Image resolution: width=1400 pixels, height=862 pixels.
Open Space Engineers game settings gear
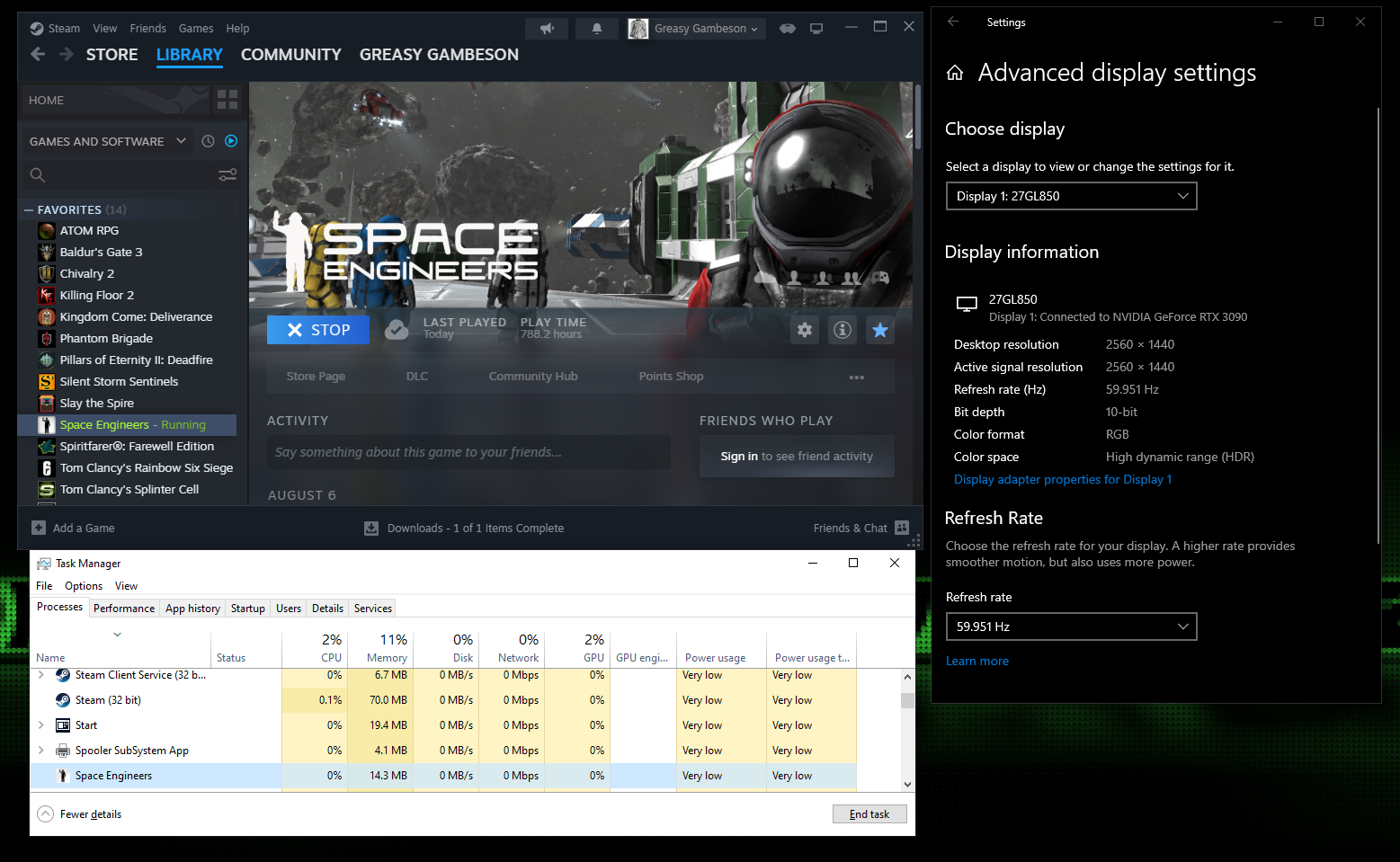pyautogui.click(x=805, y=330)
